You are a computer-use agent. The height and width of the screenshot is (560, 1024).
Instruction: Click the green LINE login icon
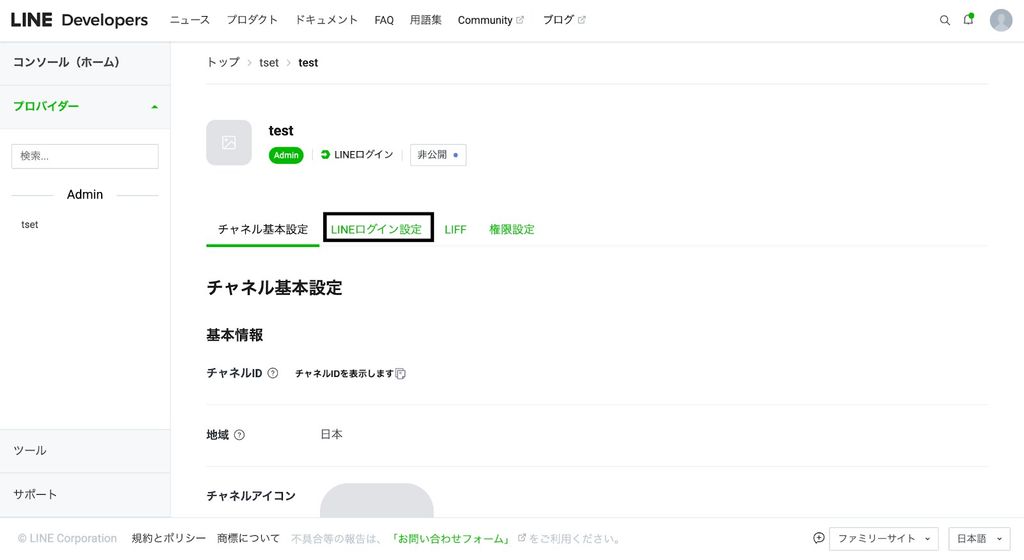click(x=325, y=155)
